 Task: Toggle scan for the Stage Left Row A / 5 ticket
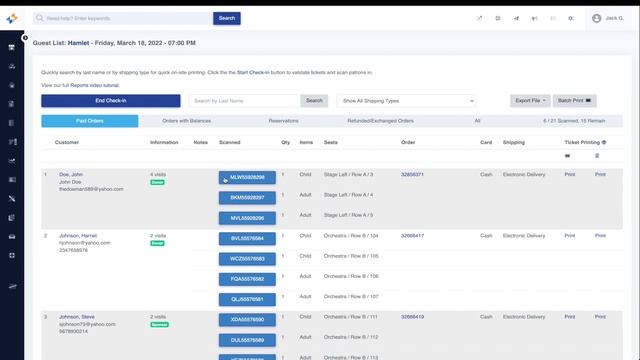click(x=247, y=218)
